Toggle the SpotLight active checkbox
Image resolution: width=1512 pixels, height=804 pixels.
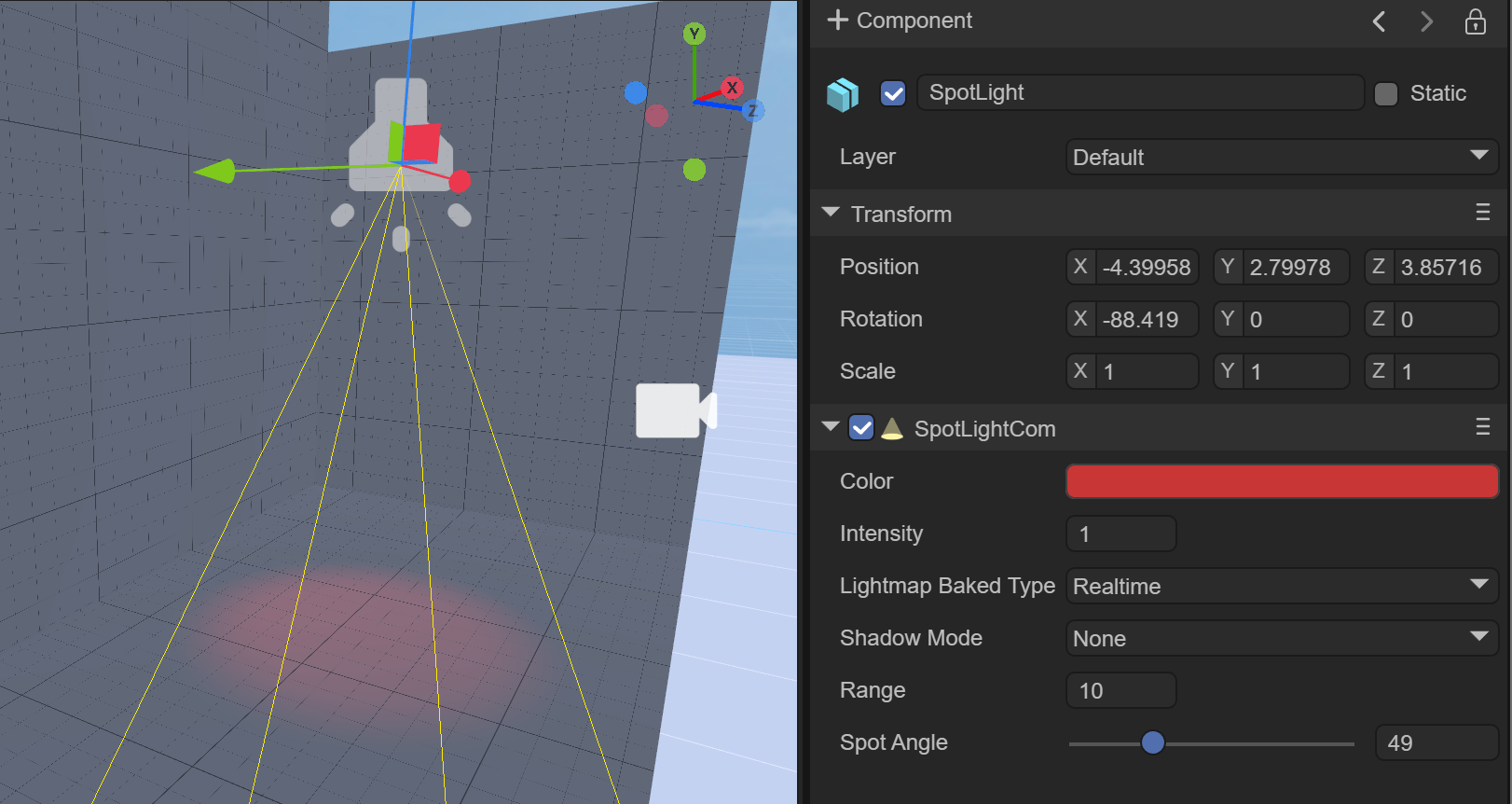(893, 93)
